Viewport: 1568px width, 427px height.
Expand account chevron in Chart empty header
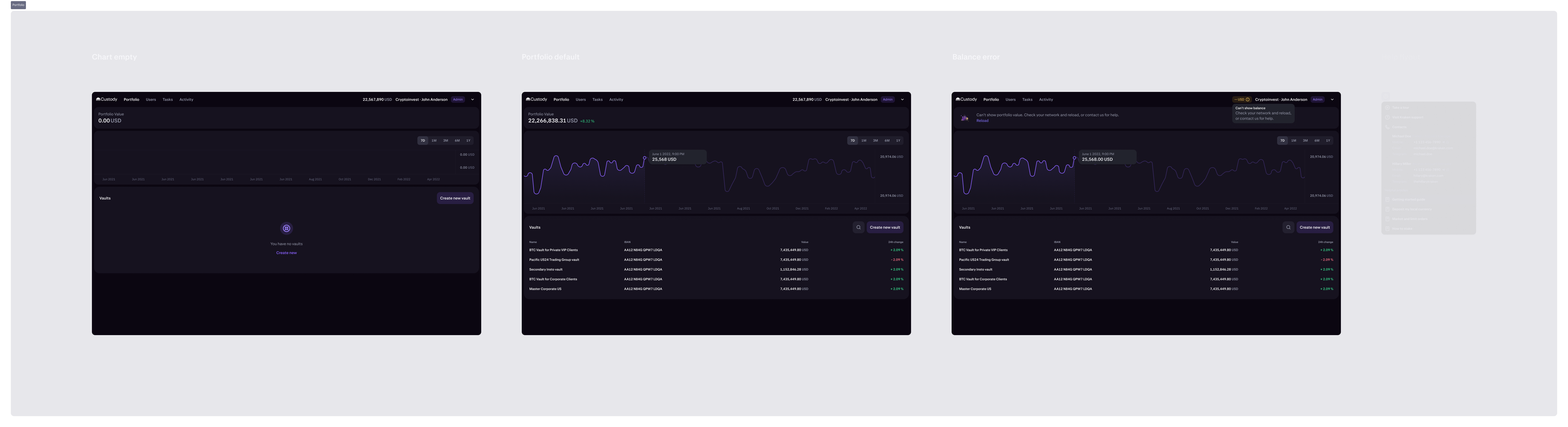tap(472, 100)
